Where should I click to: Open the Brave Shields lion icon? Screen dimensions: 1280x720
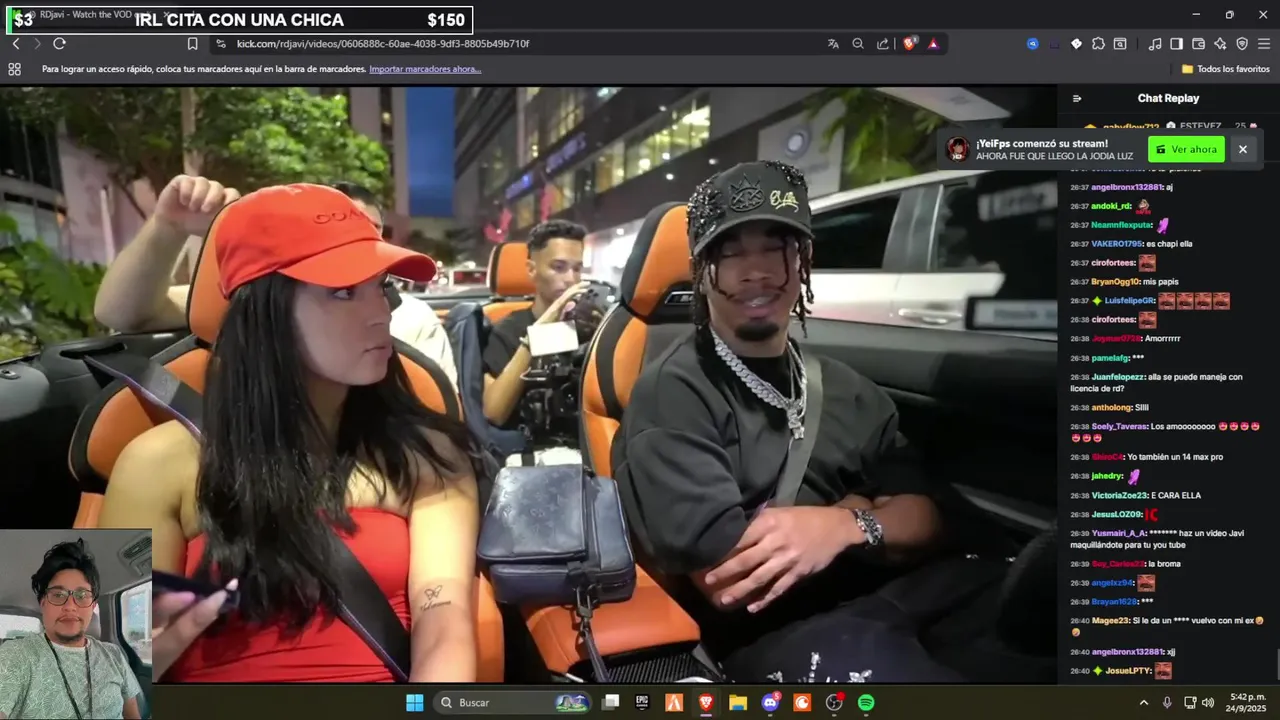coord(910,44)
